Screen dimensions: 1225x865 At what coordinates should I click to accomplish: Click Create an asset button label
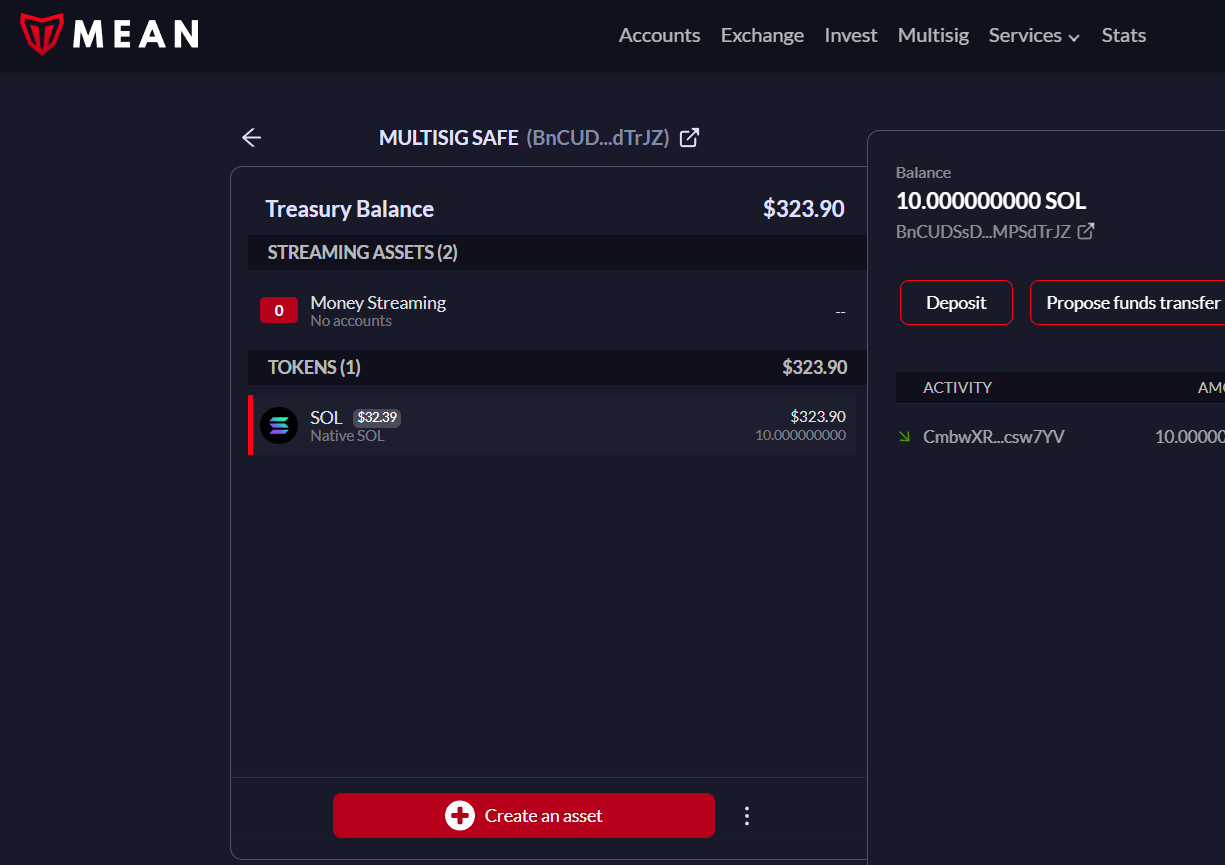pos(543,816)
